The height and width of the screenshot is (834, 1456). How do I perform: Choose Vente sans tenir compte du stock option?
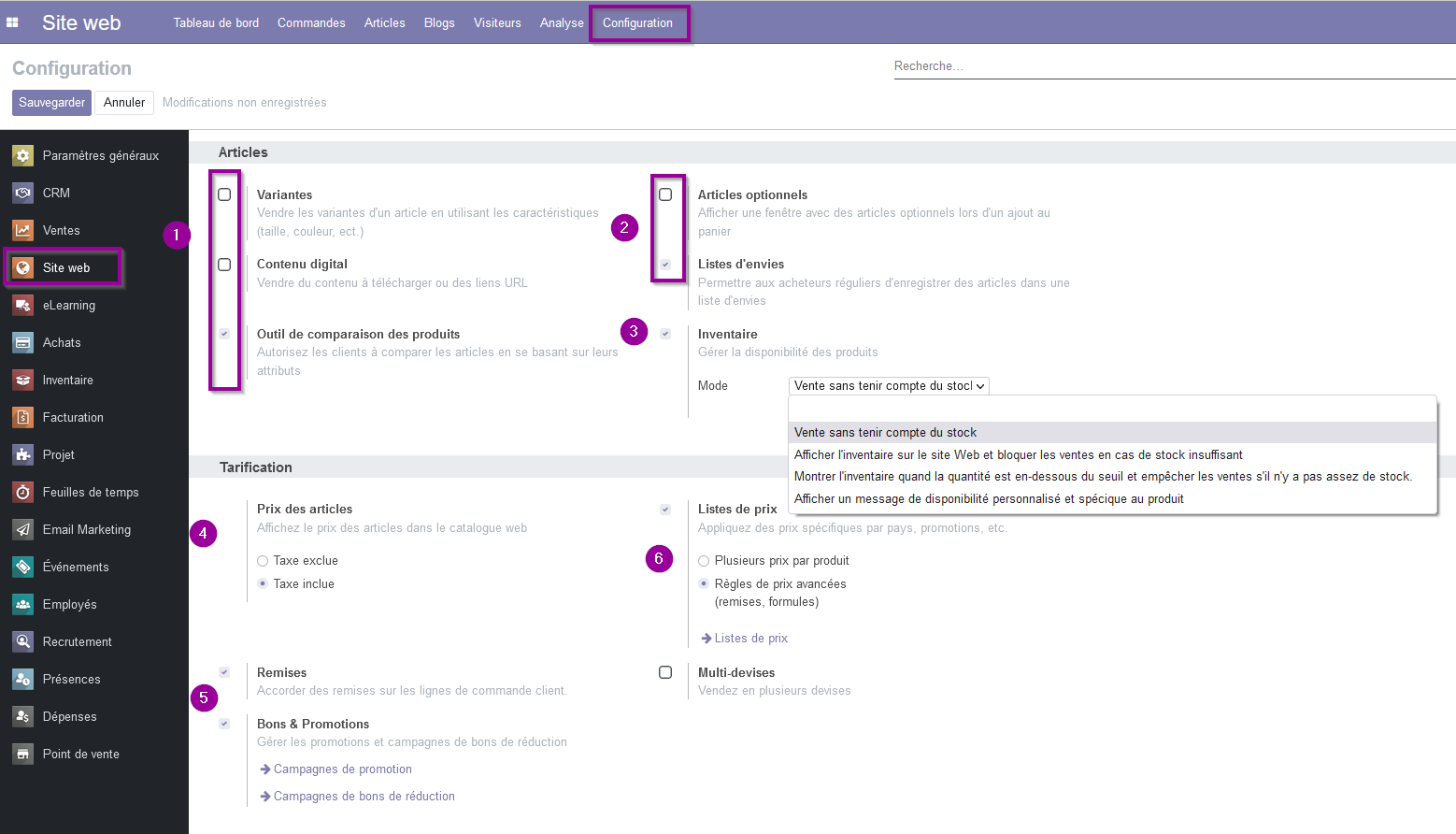1112,432
